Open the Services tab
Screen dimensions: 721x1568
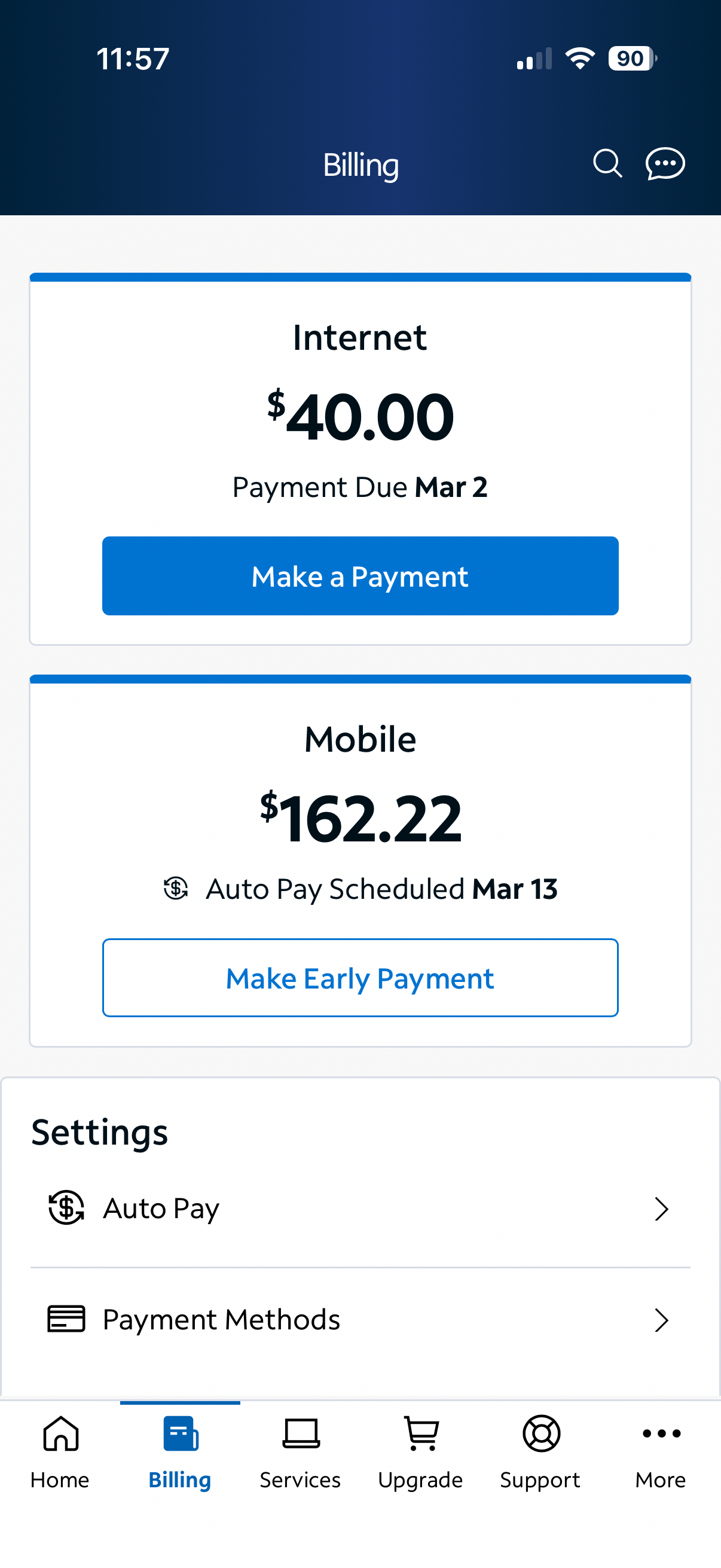(x=301, y=1452)
